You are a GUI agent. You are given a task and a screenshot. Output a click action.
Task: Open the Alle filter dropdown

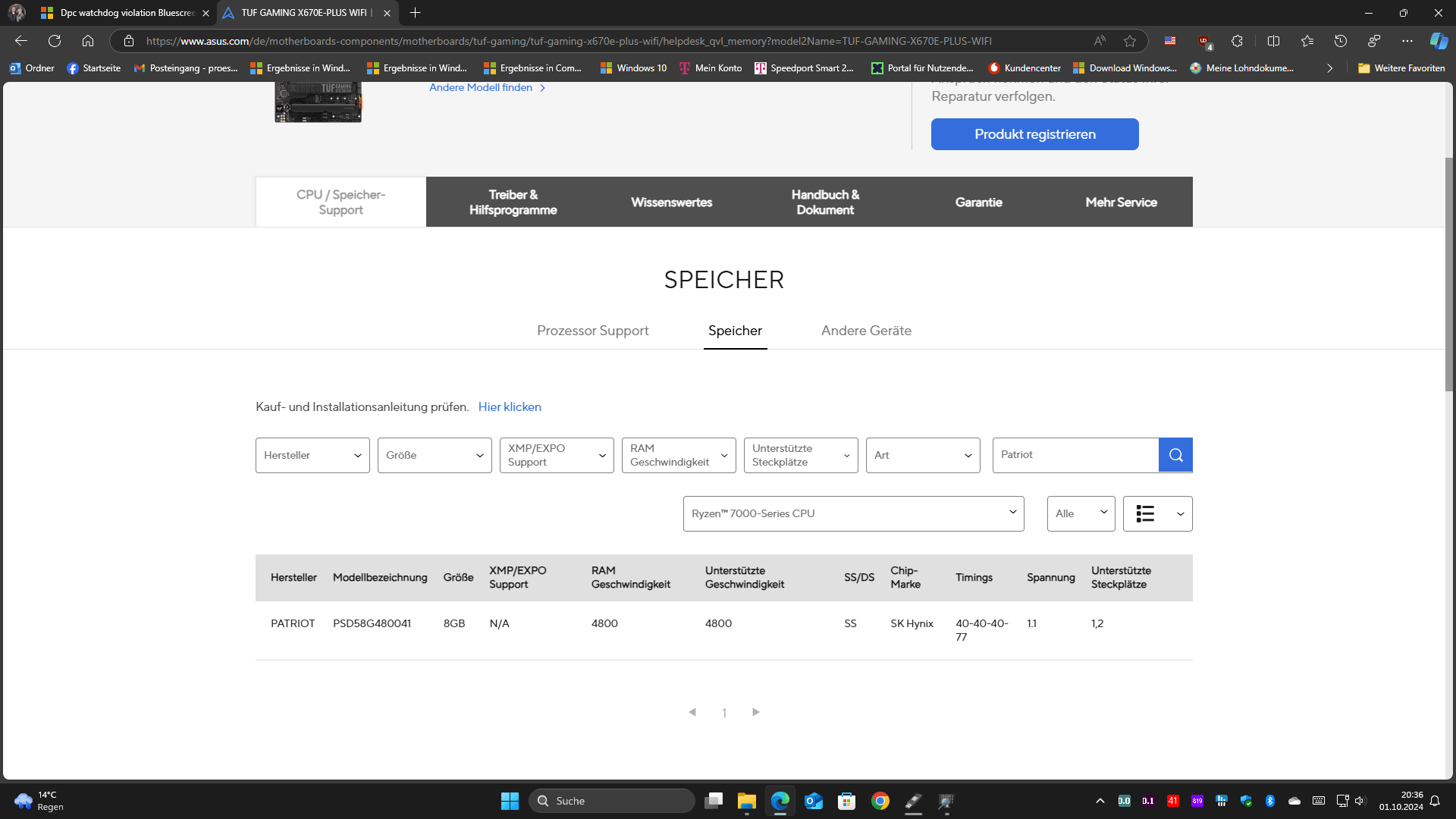tap(1081, 514)
